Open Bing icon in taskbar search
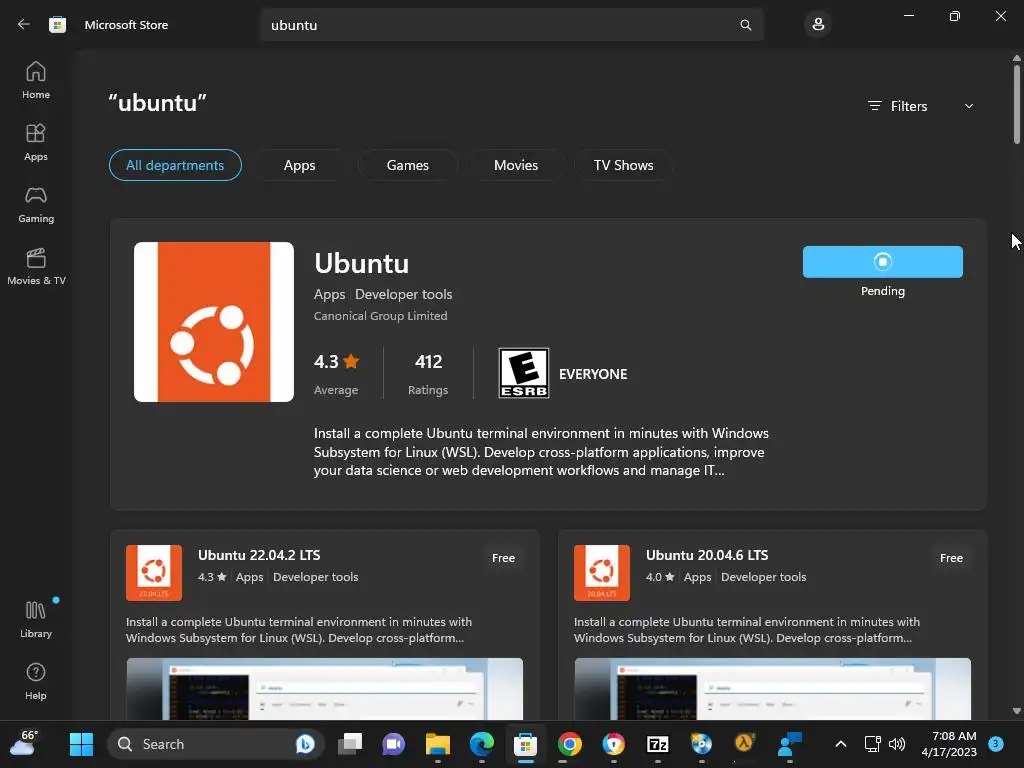 (x=304, y=744)
